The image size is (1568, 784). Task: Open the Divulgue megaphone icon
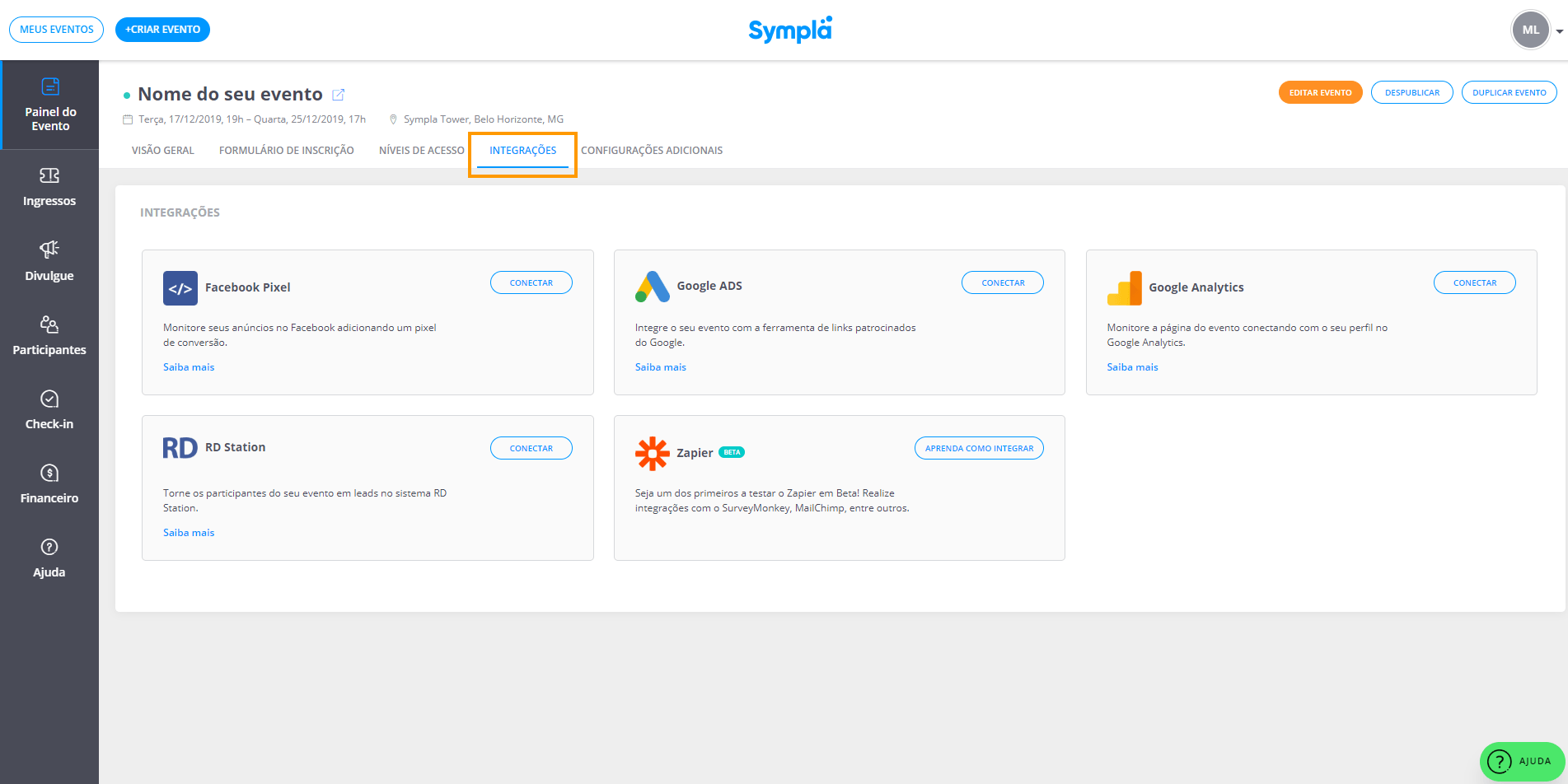pyautogui.click(x=49, y=250)
